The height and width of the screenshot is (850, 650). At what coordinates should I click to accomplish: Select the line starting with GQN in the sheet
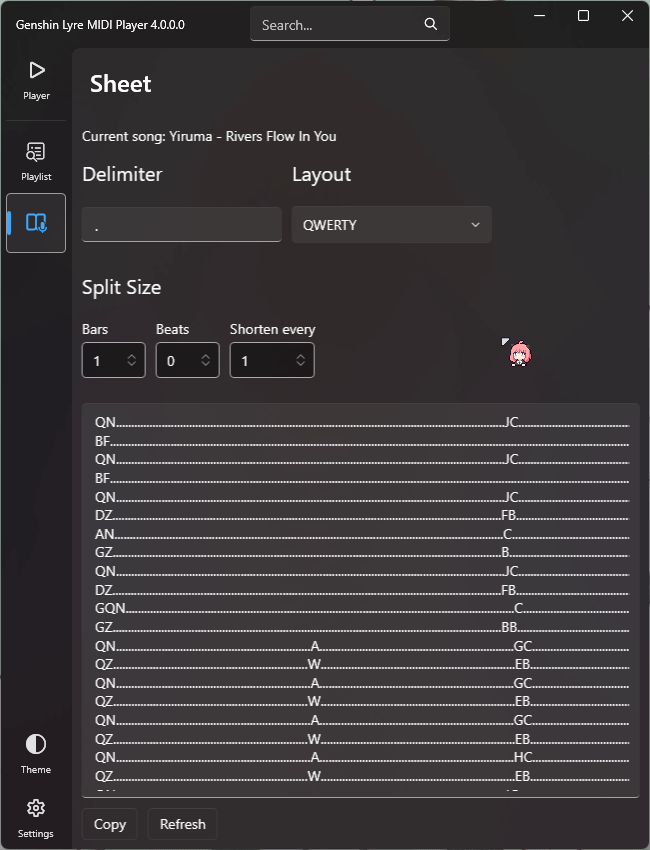point(360,608)
